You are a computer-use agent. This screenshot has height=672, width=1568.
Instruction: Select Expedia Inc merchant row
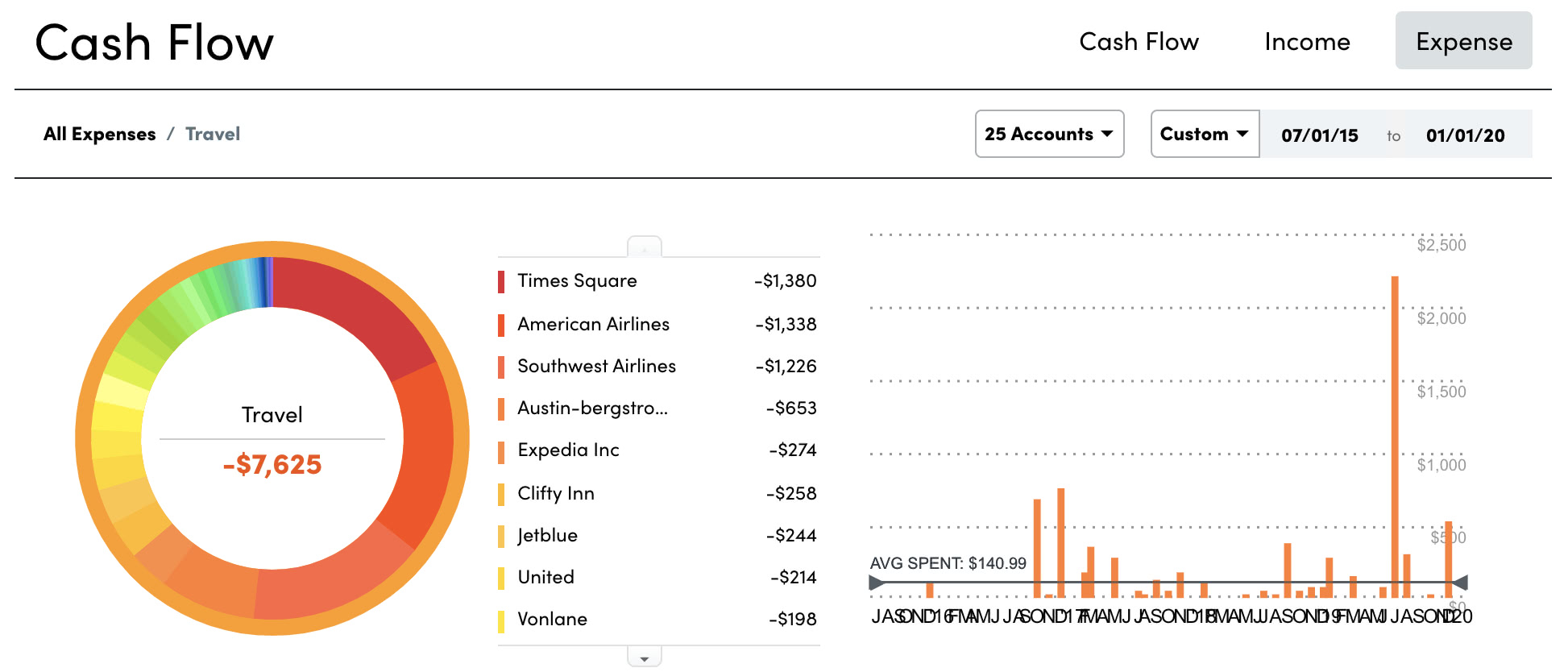click(x=658, y=450)
